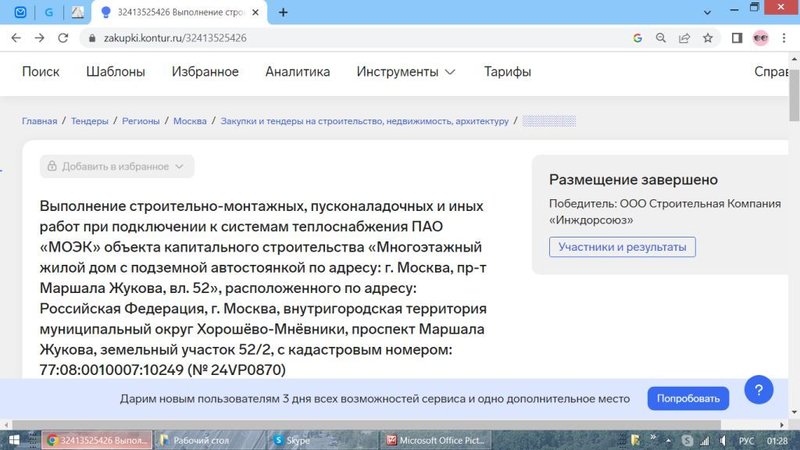Show hidden system tray icons
The width and height of the screenshot is (800, 450).
pos(668,440)
